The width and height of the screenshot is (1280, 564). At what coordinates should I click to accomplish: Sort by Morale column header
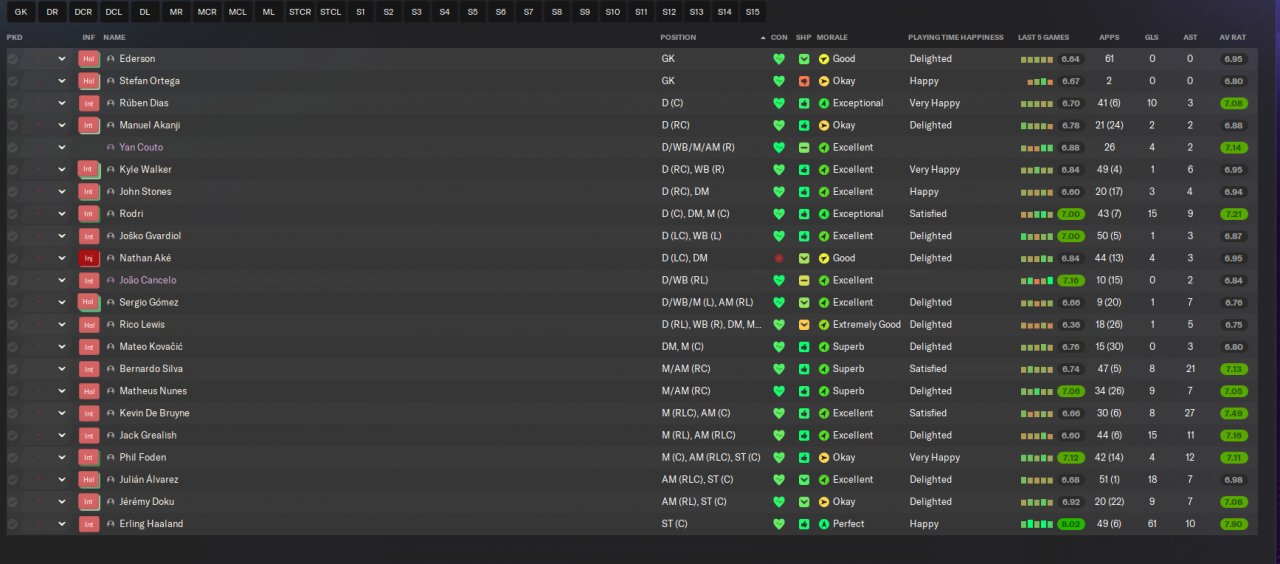click(x=832, y=37)
